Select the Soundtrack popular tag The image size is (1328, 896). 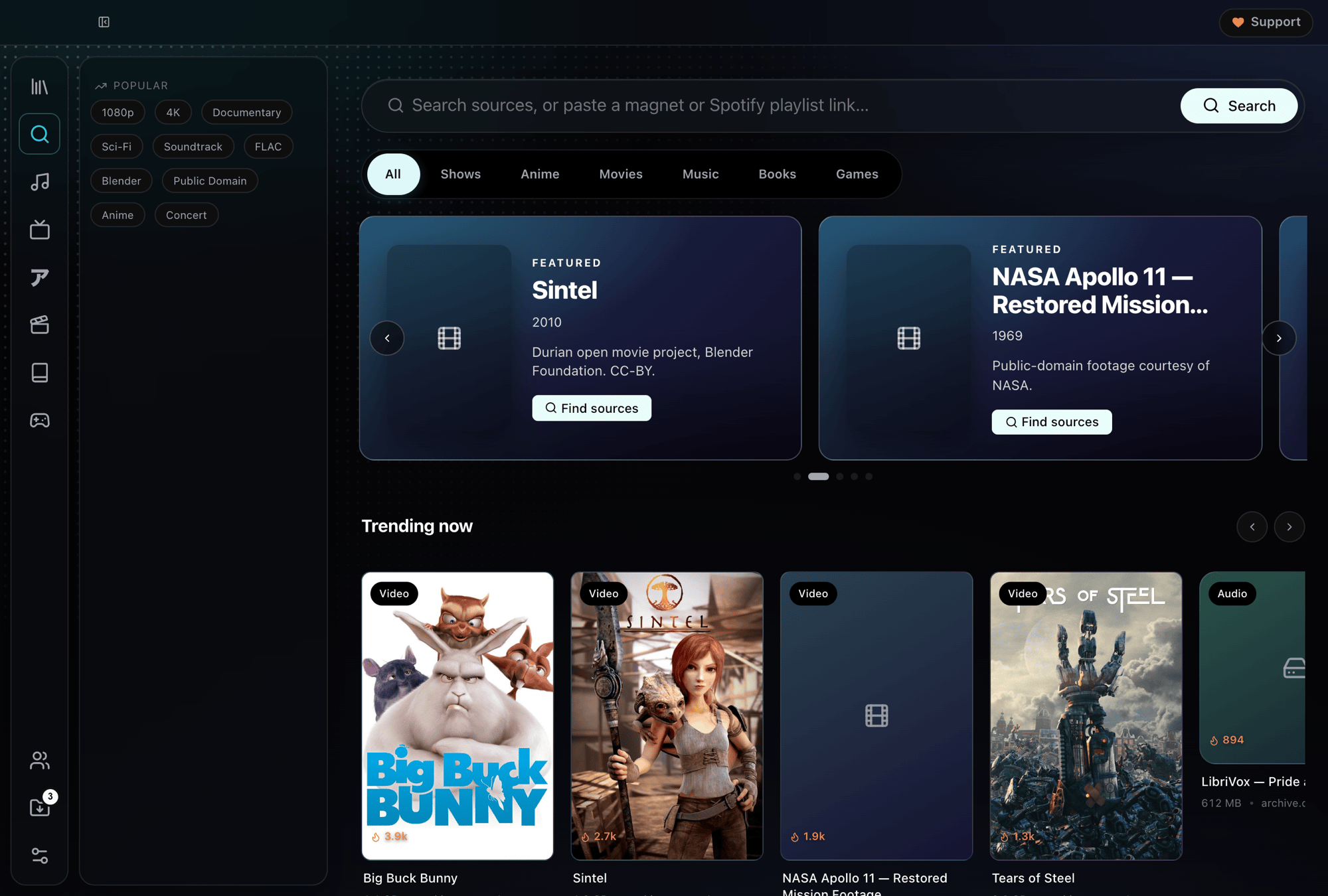(193, 147)
